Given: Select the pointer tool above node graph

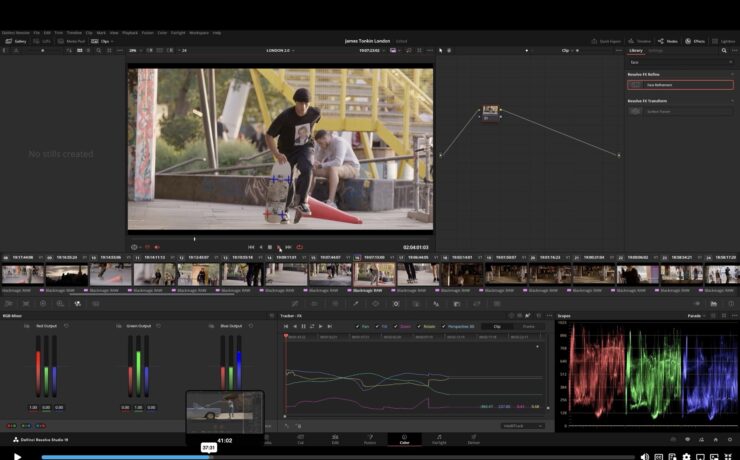Looking at the screenshot, I should (x=441, y=50).
